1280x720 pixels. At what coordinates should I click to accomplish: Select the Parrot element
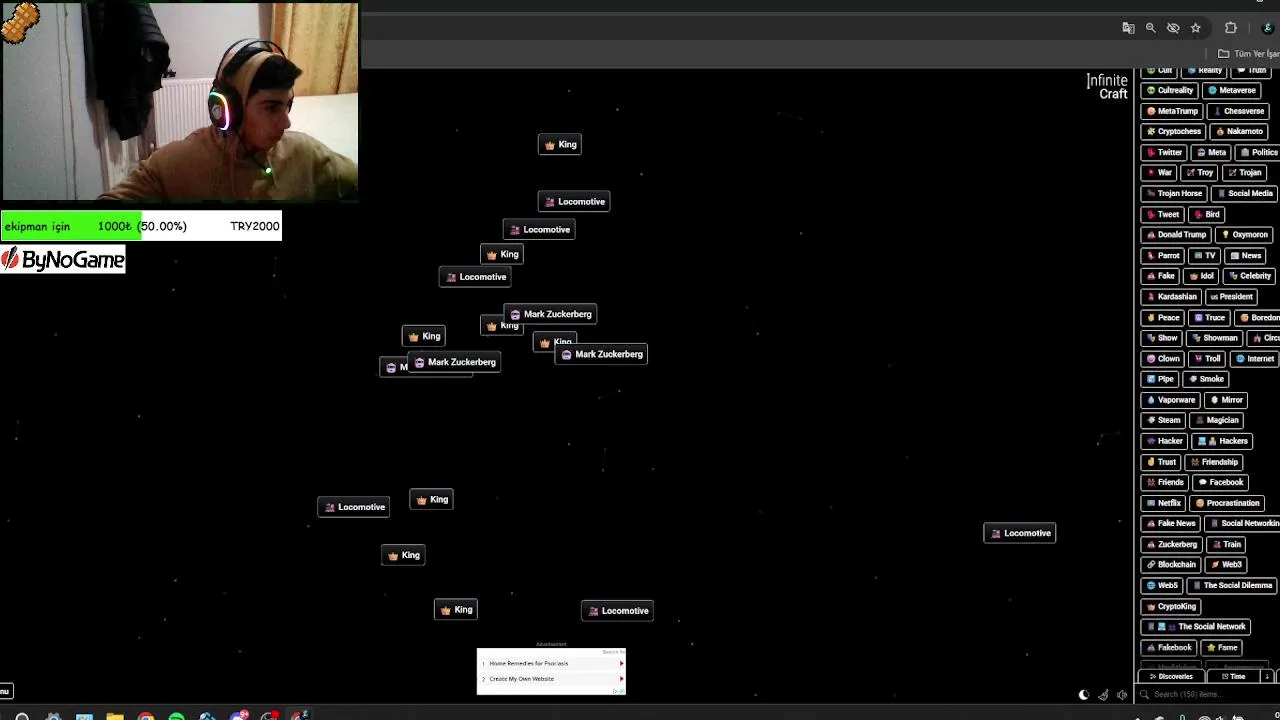tap(1164, 255)
